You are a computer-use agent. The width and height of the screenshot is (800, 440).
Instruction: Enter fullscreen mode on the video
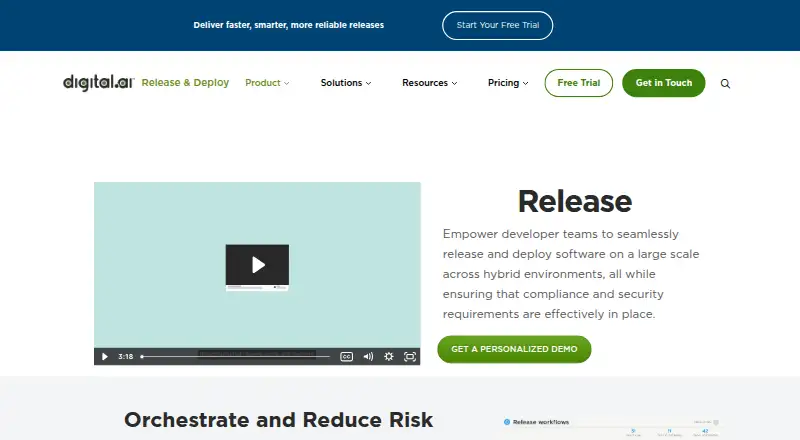410,356
